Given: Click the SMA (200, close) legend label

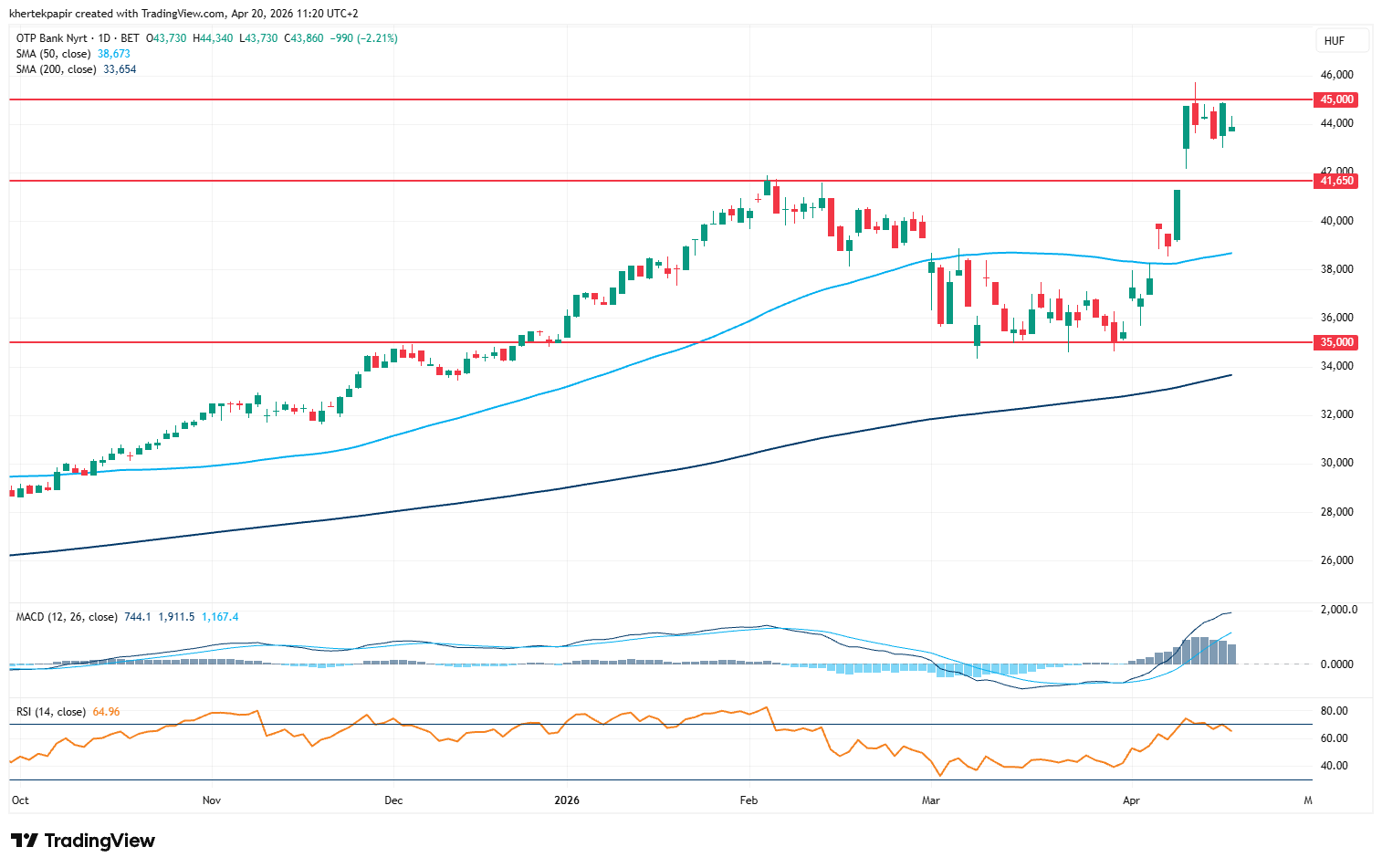Looking at the screenshot, I should pyautogui.click(x=56, y=69).
